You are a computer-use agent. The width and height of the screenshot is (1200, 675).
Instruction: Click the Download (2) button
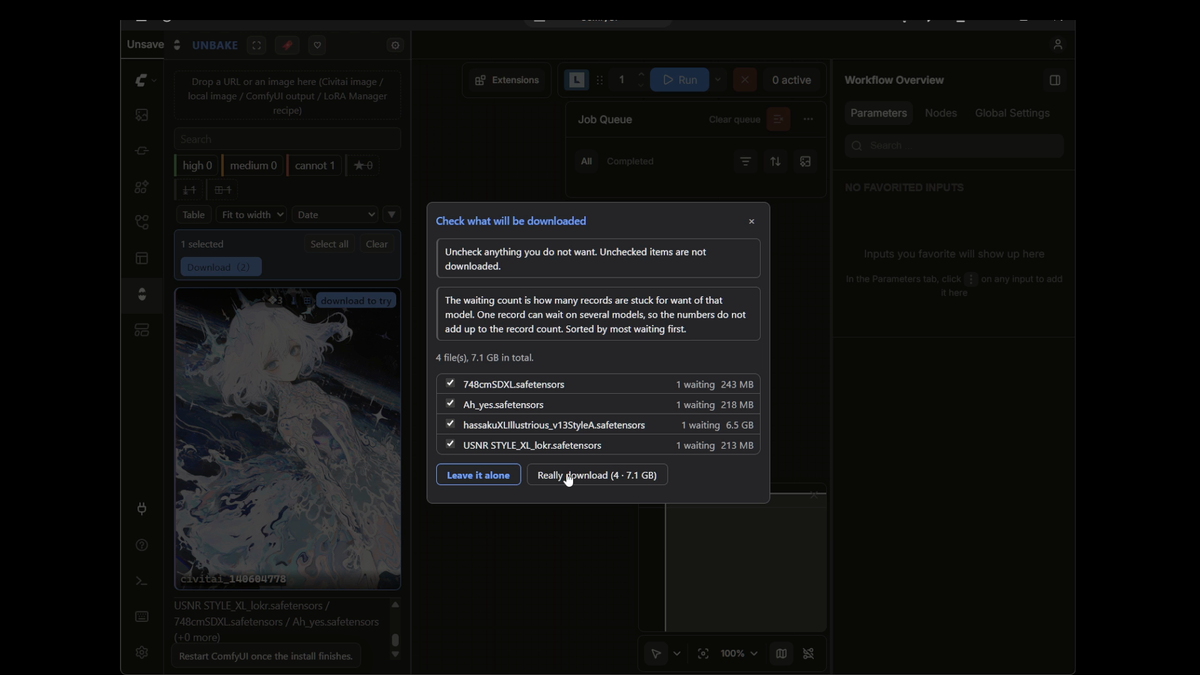221,267
